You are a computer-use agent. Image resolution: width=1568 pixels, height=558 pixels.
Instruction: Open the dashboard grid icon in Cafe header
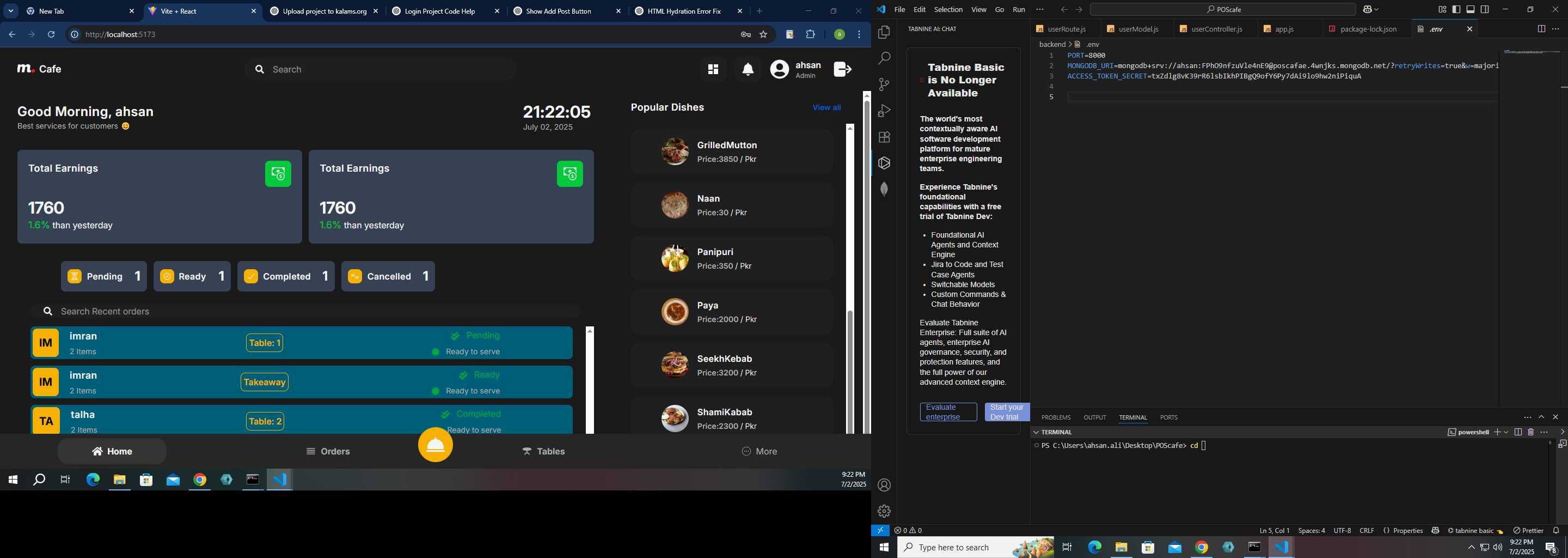coord(713,69)
